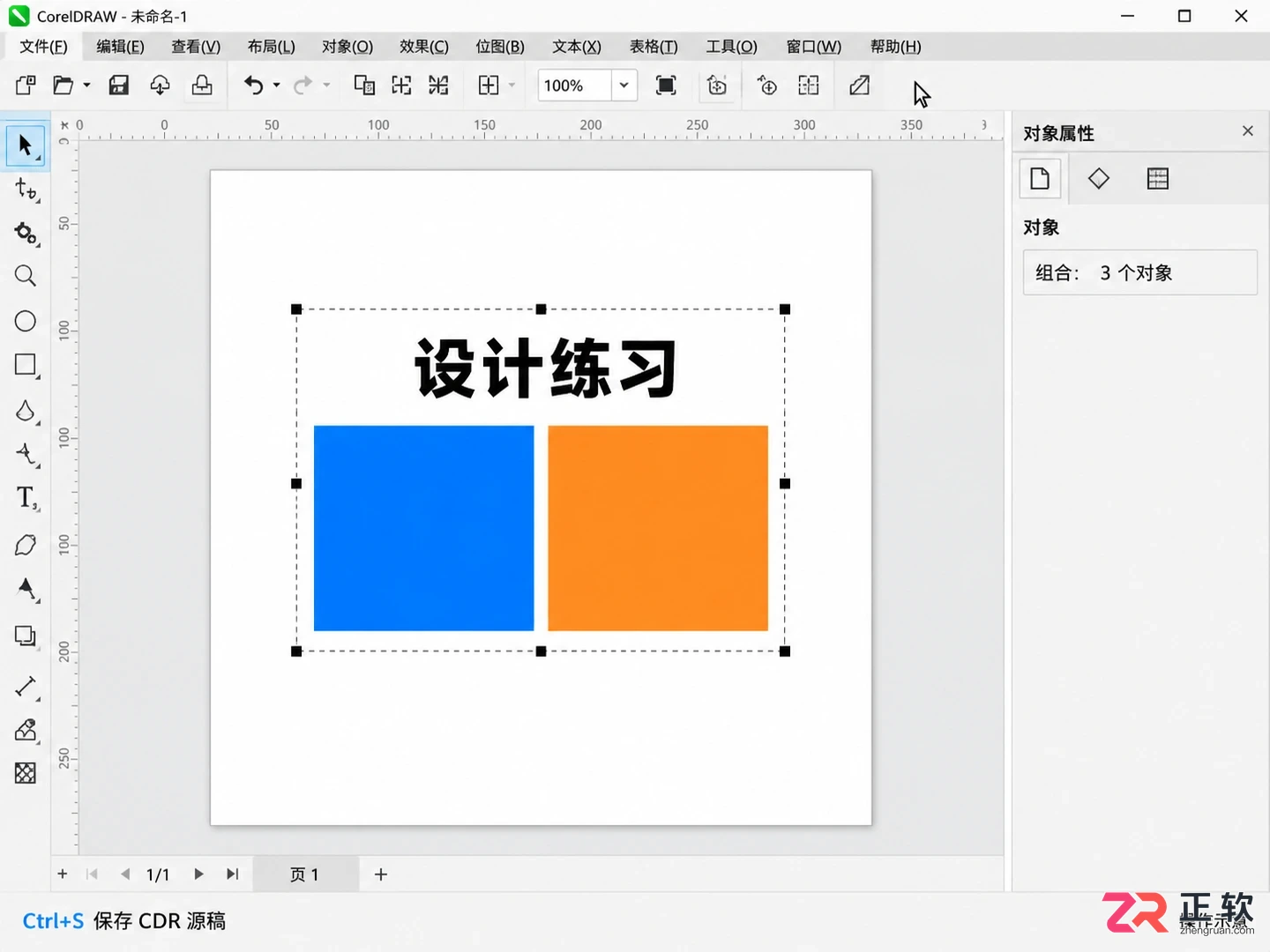Click the blue rectangle on canvas

click(x=424, y=528)
